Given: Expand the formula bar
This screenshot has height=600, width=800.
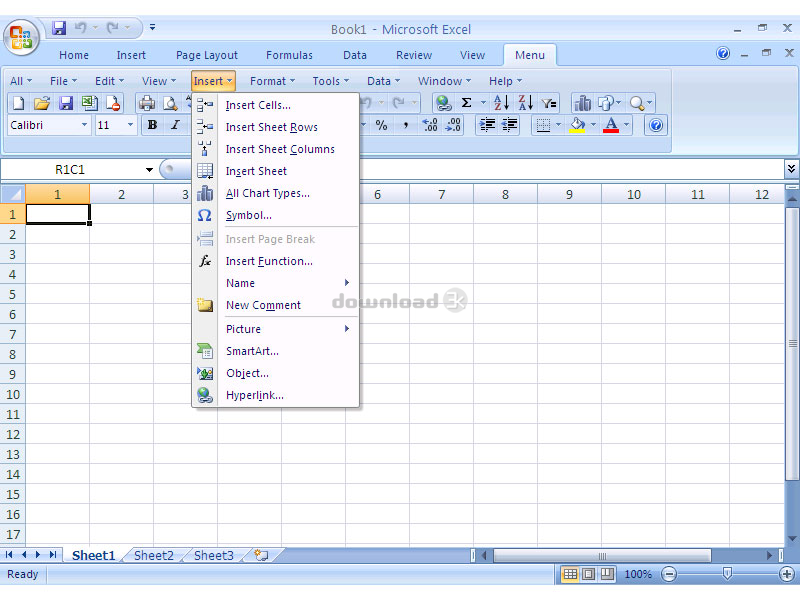Looking at the screenshot, I should (x=791, y=169).
